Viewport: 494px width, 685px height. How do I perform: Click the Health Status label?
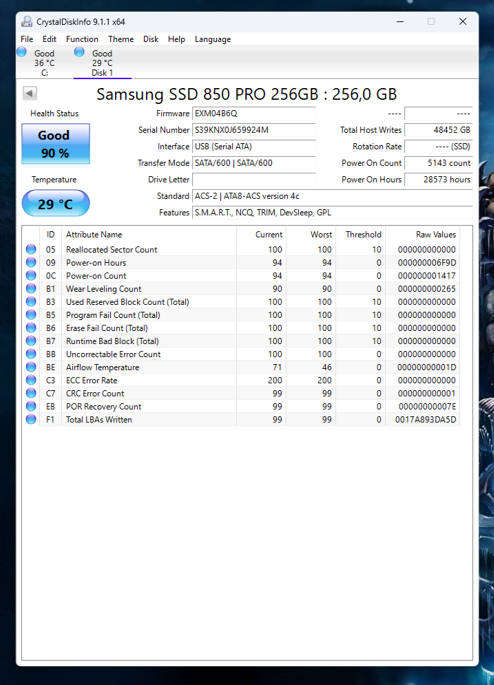55,114
